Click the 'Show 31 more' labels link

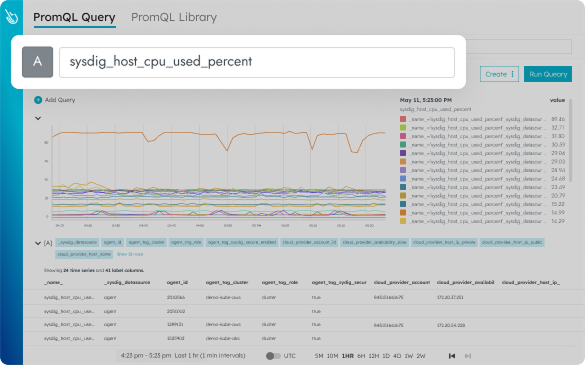(130, 254)
